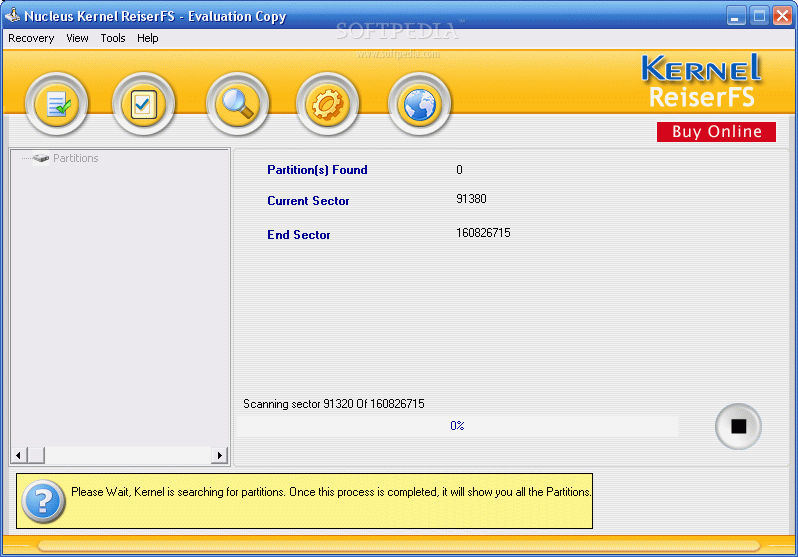
Task: Open the Recovery menu
Action: 31,38
